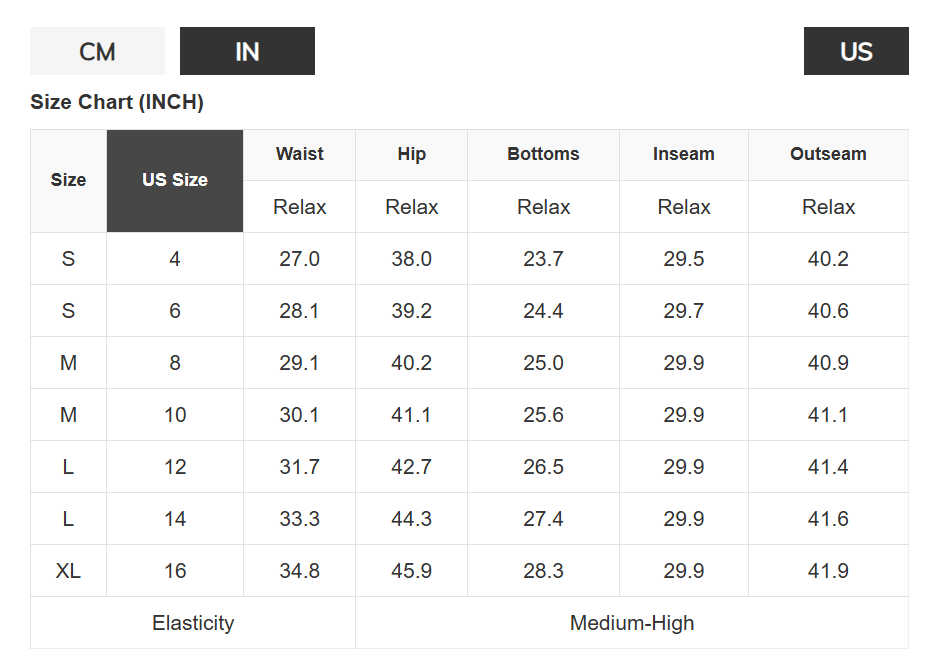Screen dimensions: 940x672
Task: Click the Size column header
Action: (68, 180)
